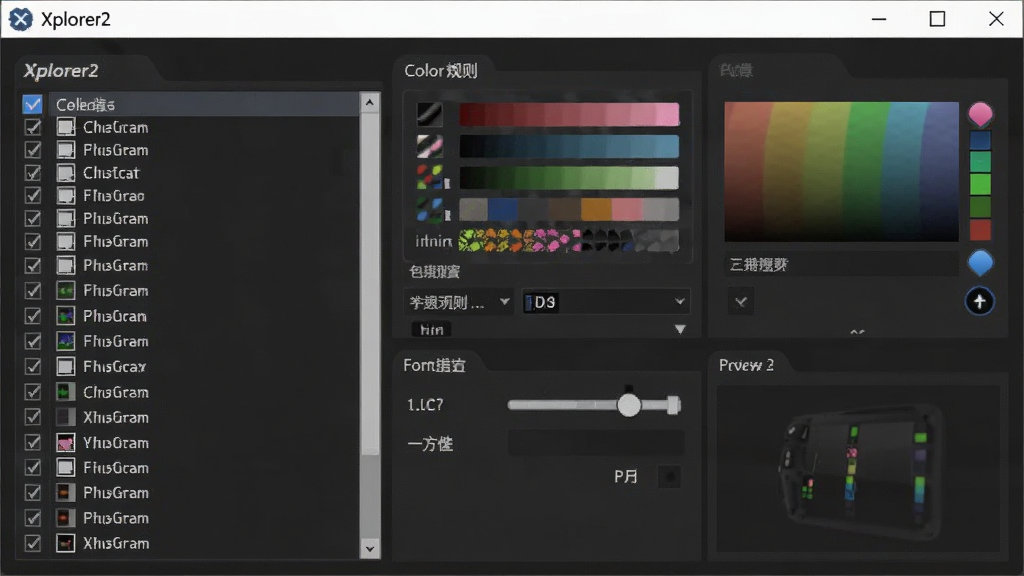The width and height of the screenshot is (1024, 576).
Task: Disable the YhisGram checkbox
Action: (x=33, y=443)
